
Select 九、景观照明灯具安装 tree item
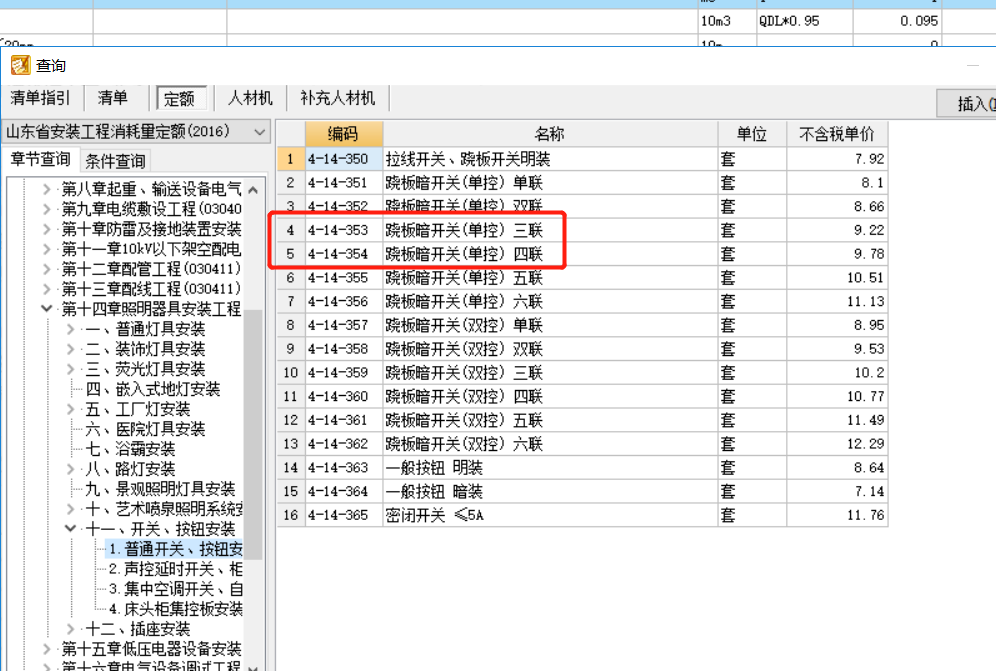pos(160,489)
